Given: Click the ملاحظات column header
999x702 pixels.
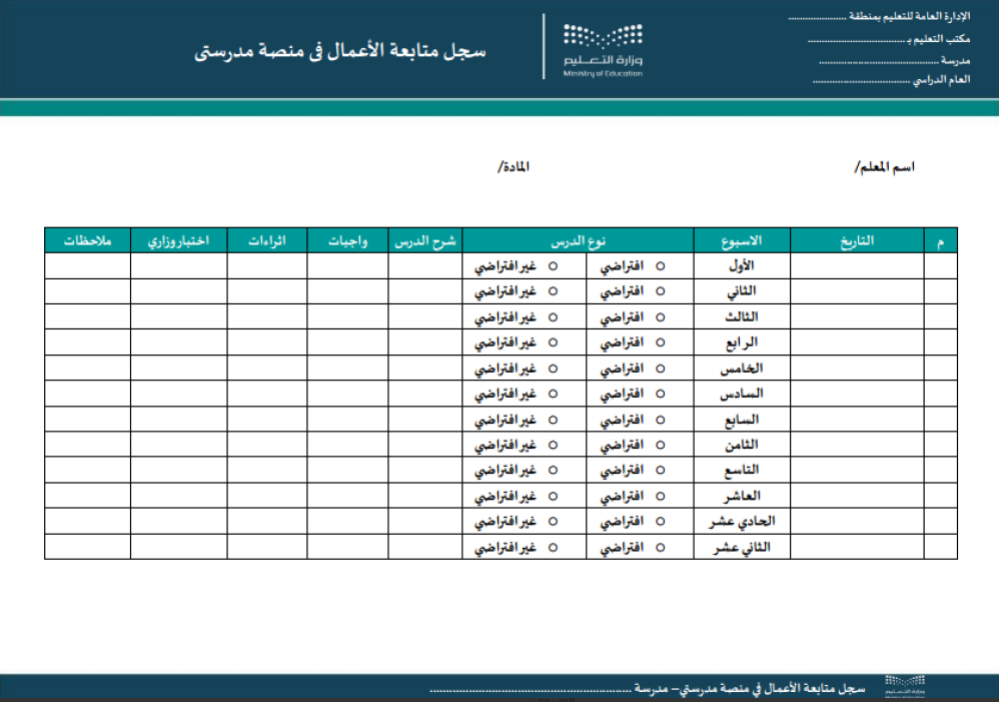Looking at the screenshot, I should click(87, 240).
